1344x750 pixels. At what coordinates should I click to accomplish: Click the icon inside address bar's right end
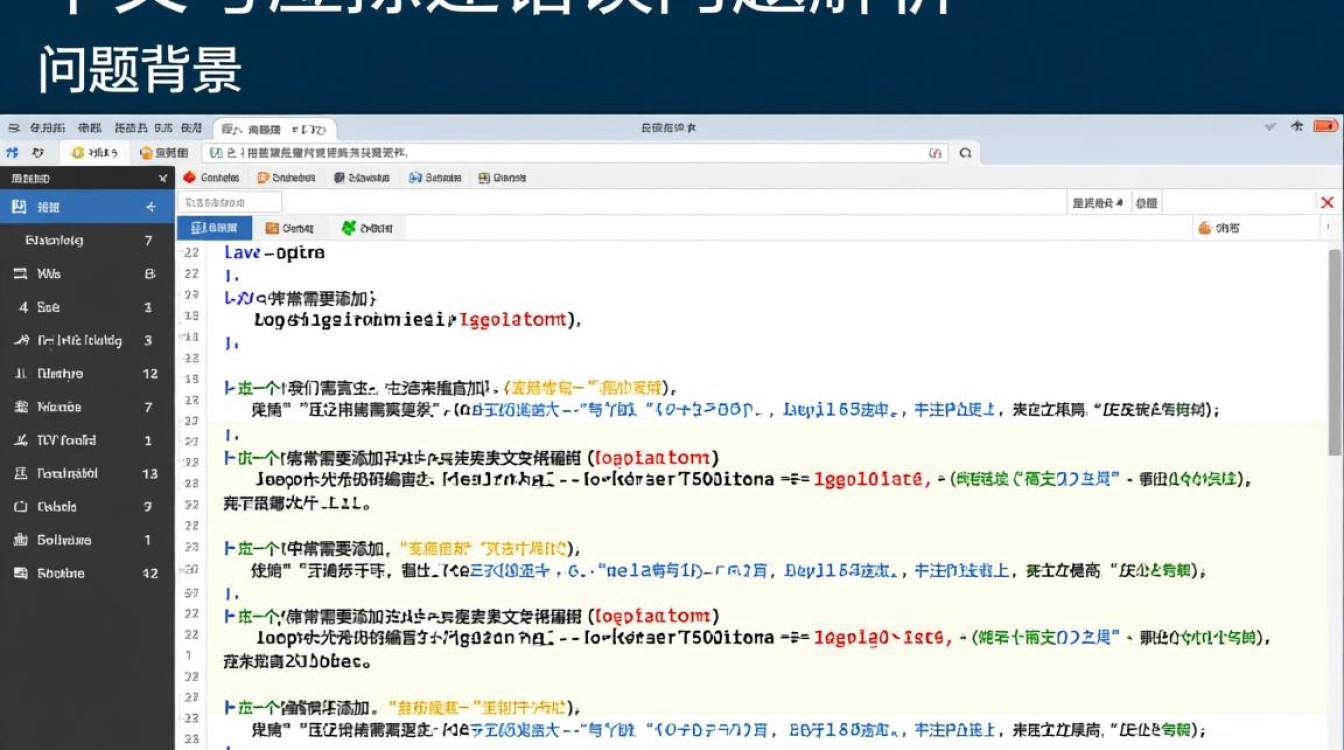(x=935, y=153)
